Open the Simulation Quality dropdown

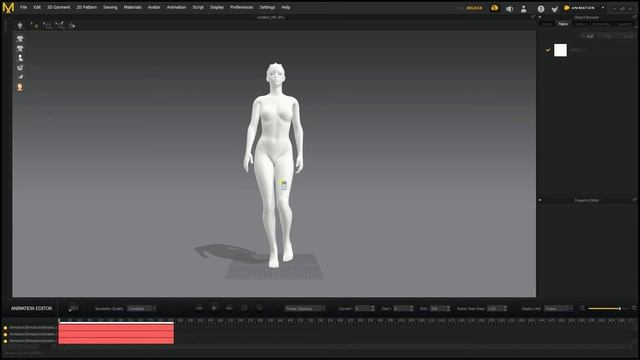point(142,309)
